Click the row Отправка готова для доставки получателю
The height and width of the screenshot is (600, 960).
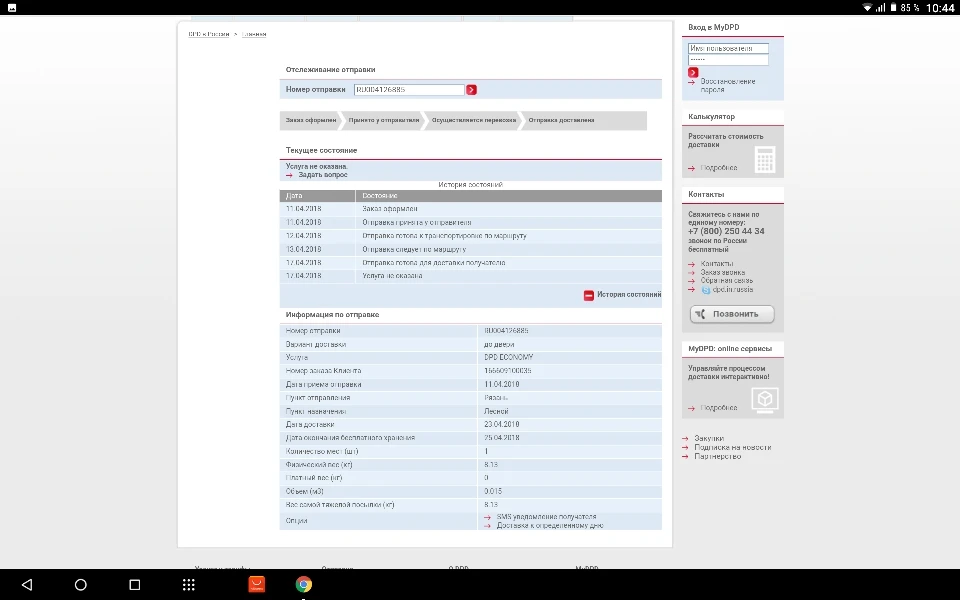click(x=471, y=263)
